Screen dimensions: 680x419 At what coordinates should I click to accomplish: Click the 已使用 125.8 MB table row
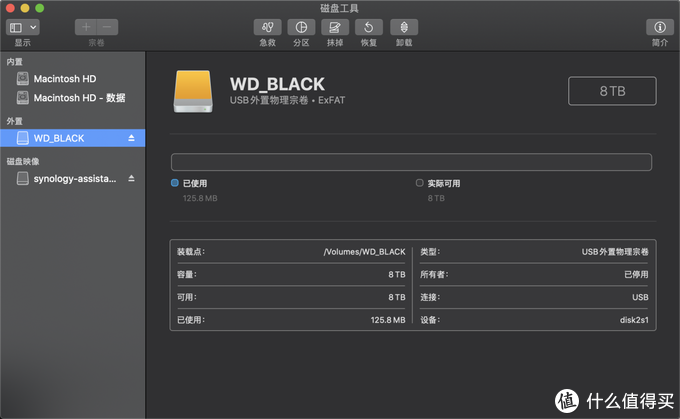pyautogui.click(x=291, y=320)
